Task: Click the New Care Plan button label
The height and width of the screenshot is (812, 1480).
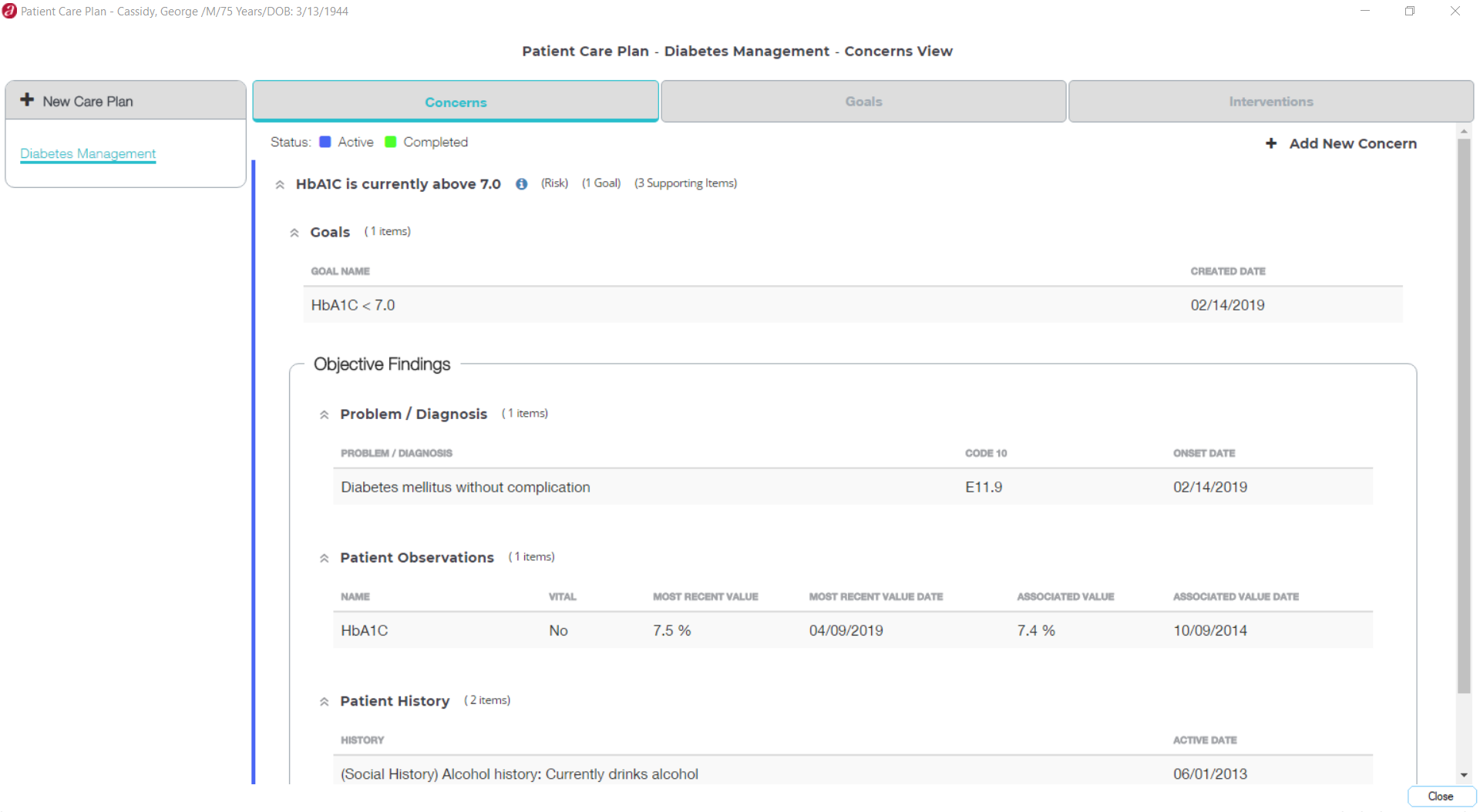Action: pyautogui.click(x=88, y=102)
